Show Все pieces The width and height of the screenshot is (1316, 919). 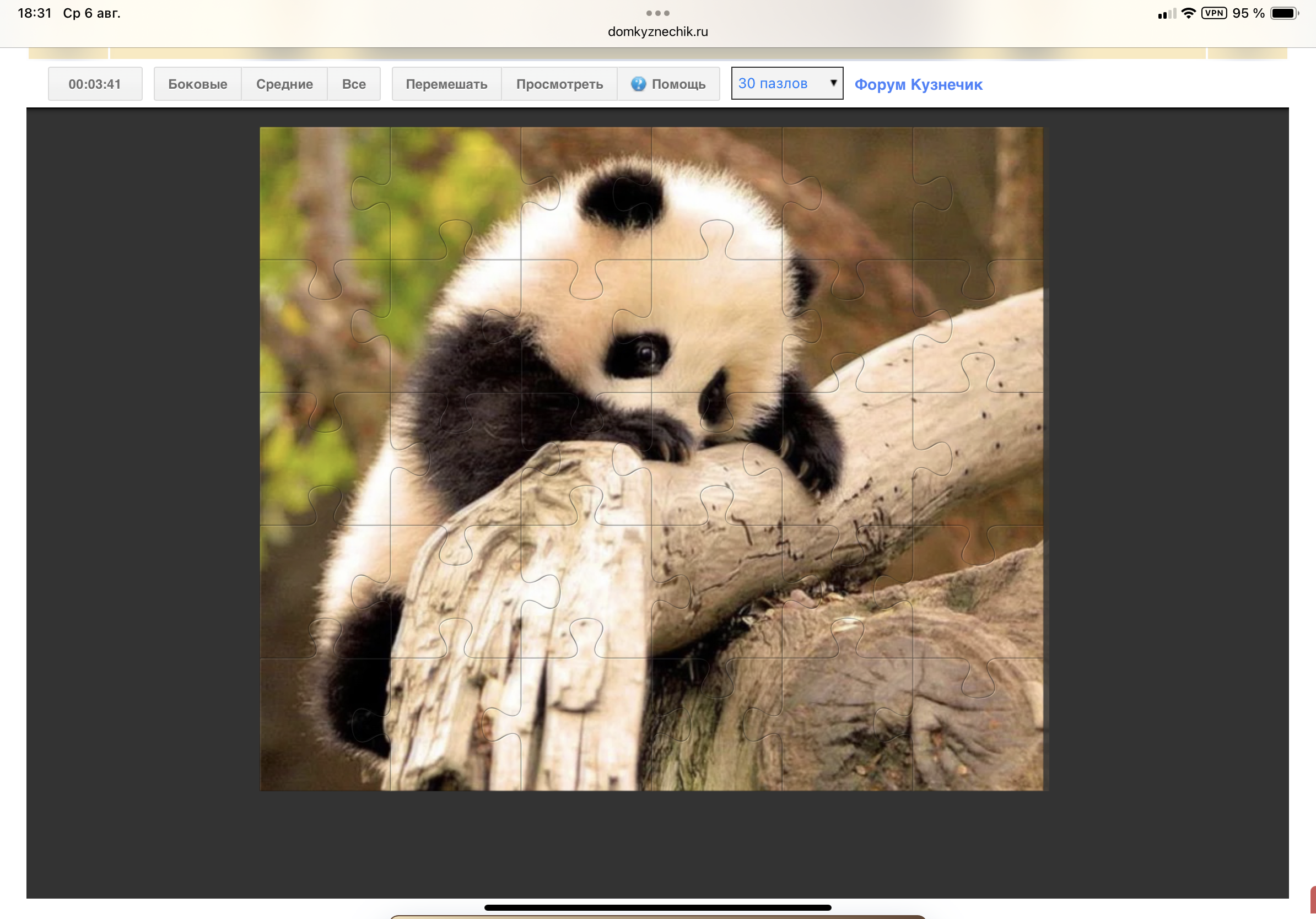coord(354,84)
